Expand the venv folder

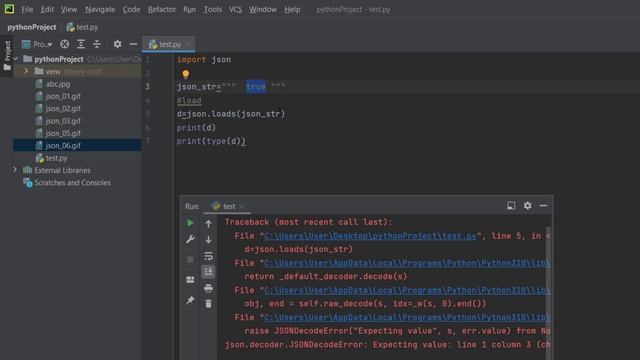[x=27, y=71]
